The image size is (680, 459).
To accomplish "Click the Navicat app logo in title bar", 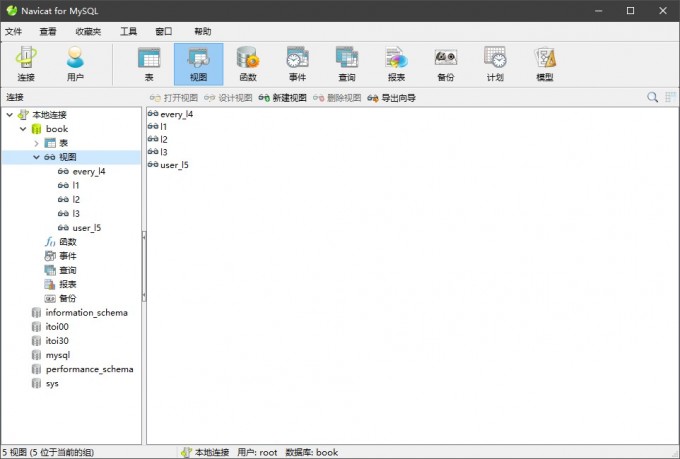I will click(x=12, y=10).
